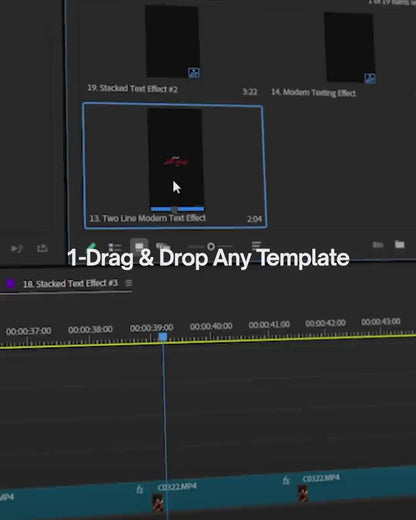The width and height of the screenshot is (416, 520).
Task: Click ruler at 00:00:43:00
Action: click(381, 322)
